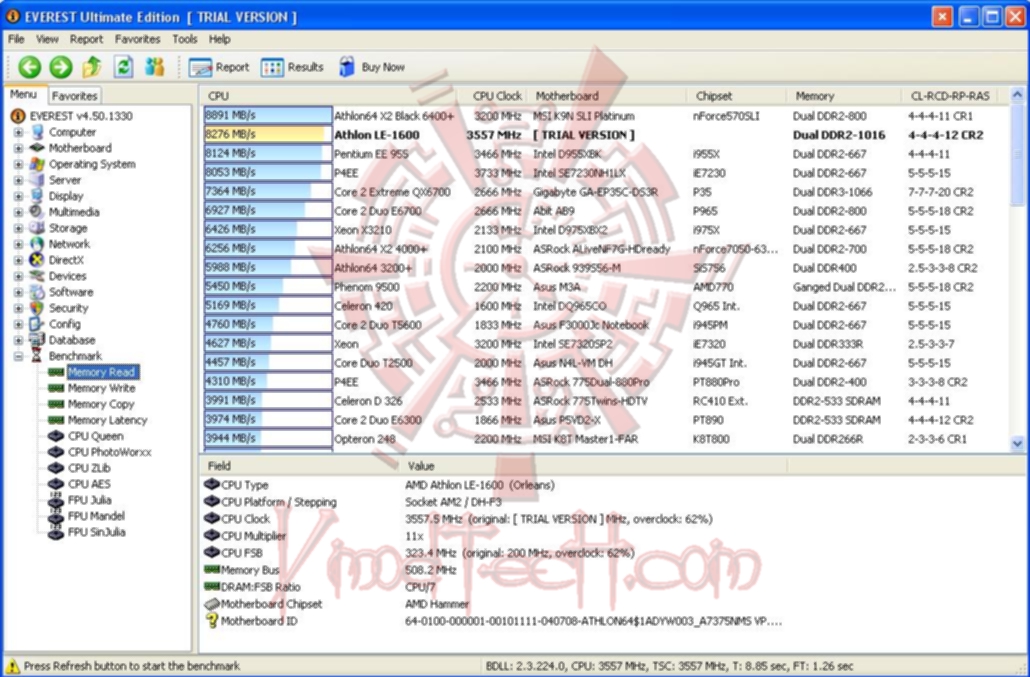Expand the Operating System tree node
1030x677 pixels.
pos(18,164)
